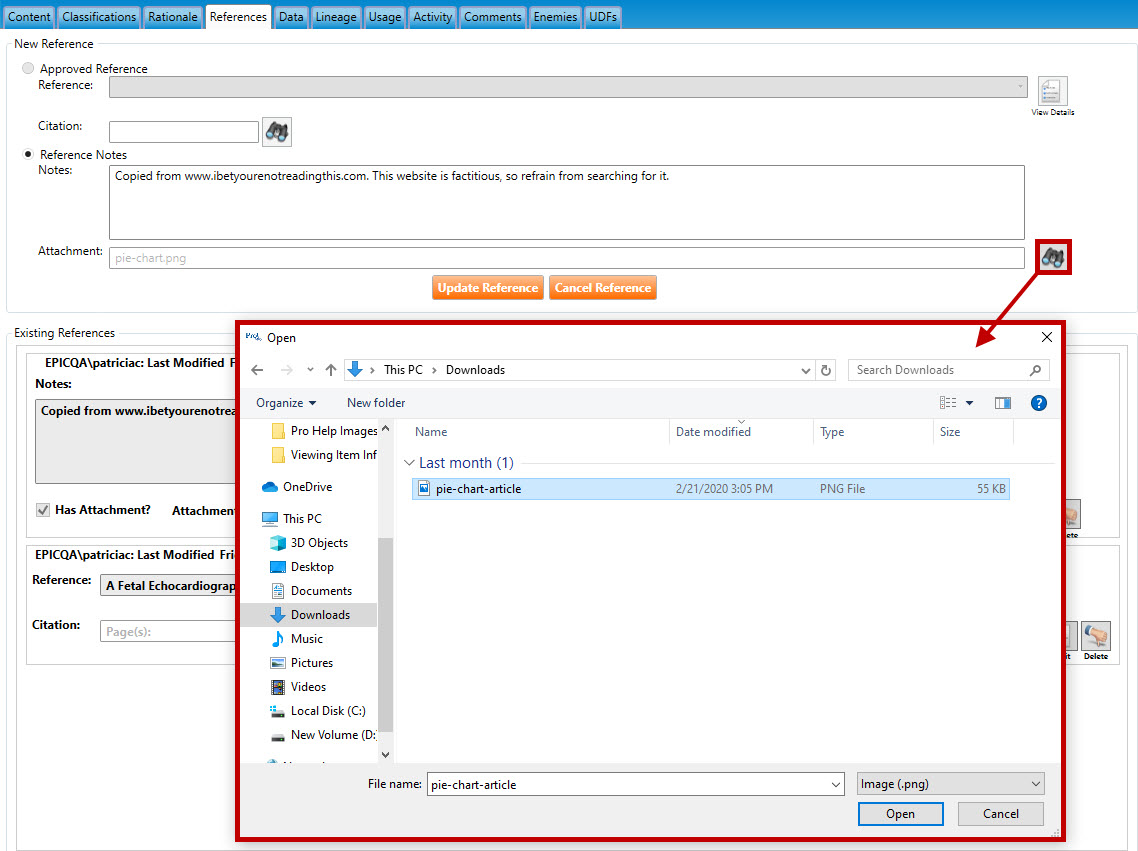Click the Back arrow in Open dialog
The height and width of the screenshot is (851, 1138).
tap(257, 370)
